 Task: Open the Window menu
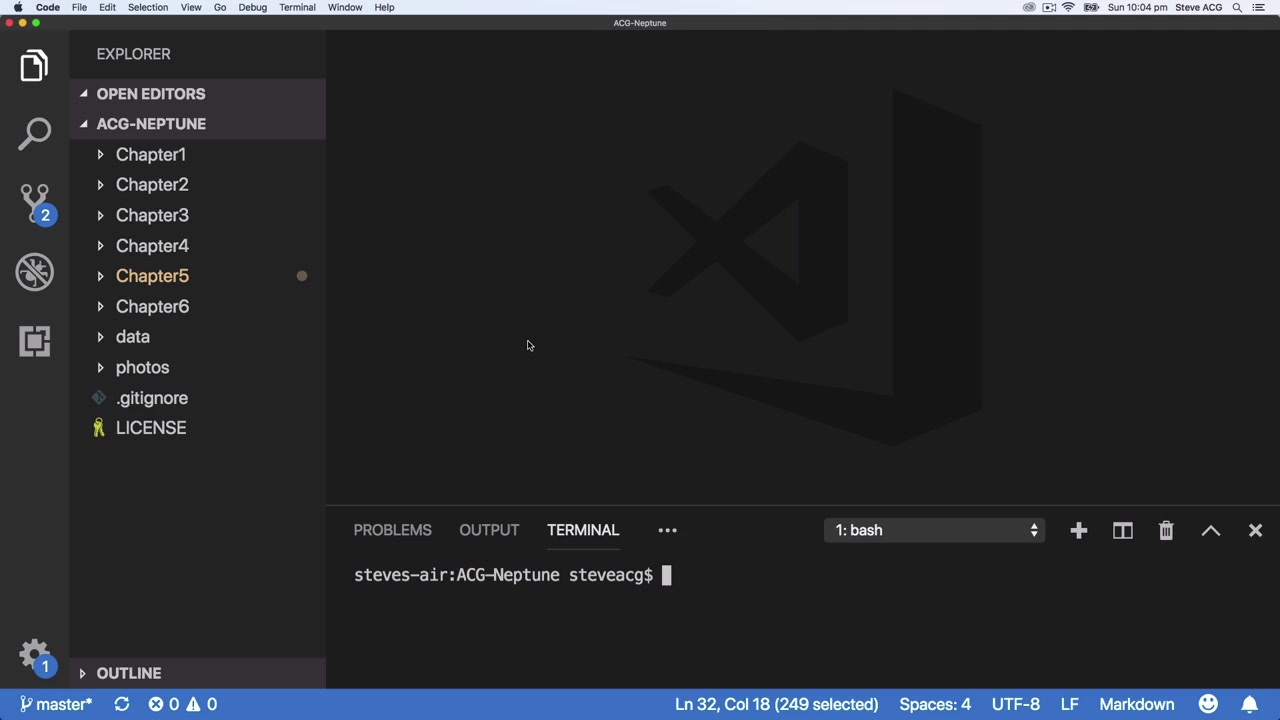pyautogui.click(x=345, y=7)
